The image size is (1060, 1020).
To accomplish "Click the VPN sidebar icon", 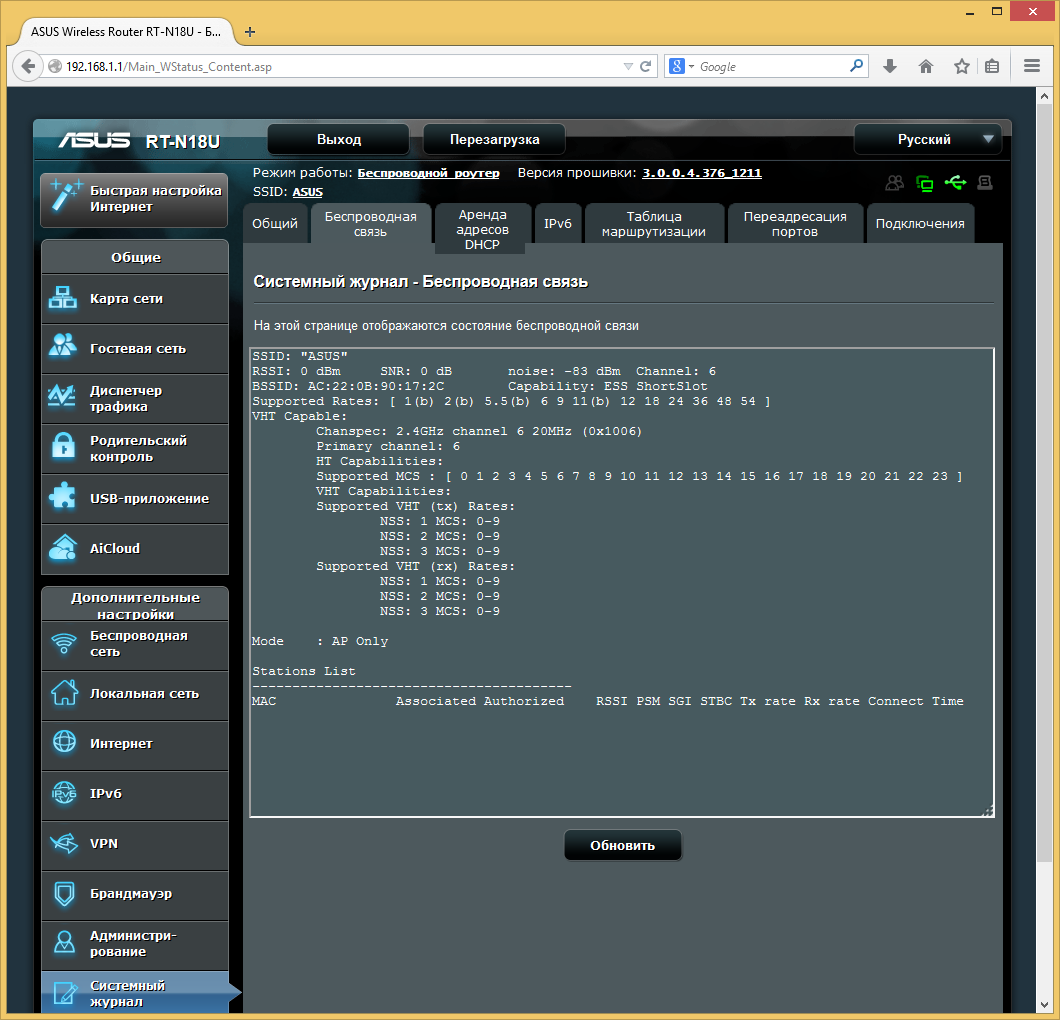I will pos(64,843).
